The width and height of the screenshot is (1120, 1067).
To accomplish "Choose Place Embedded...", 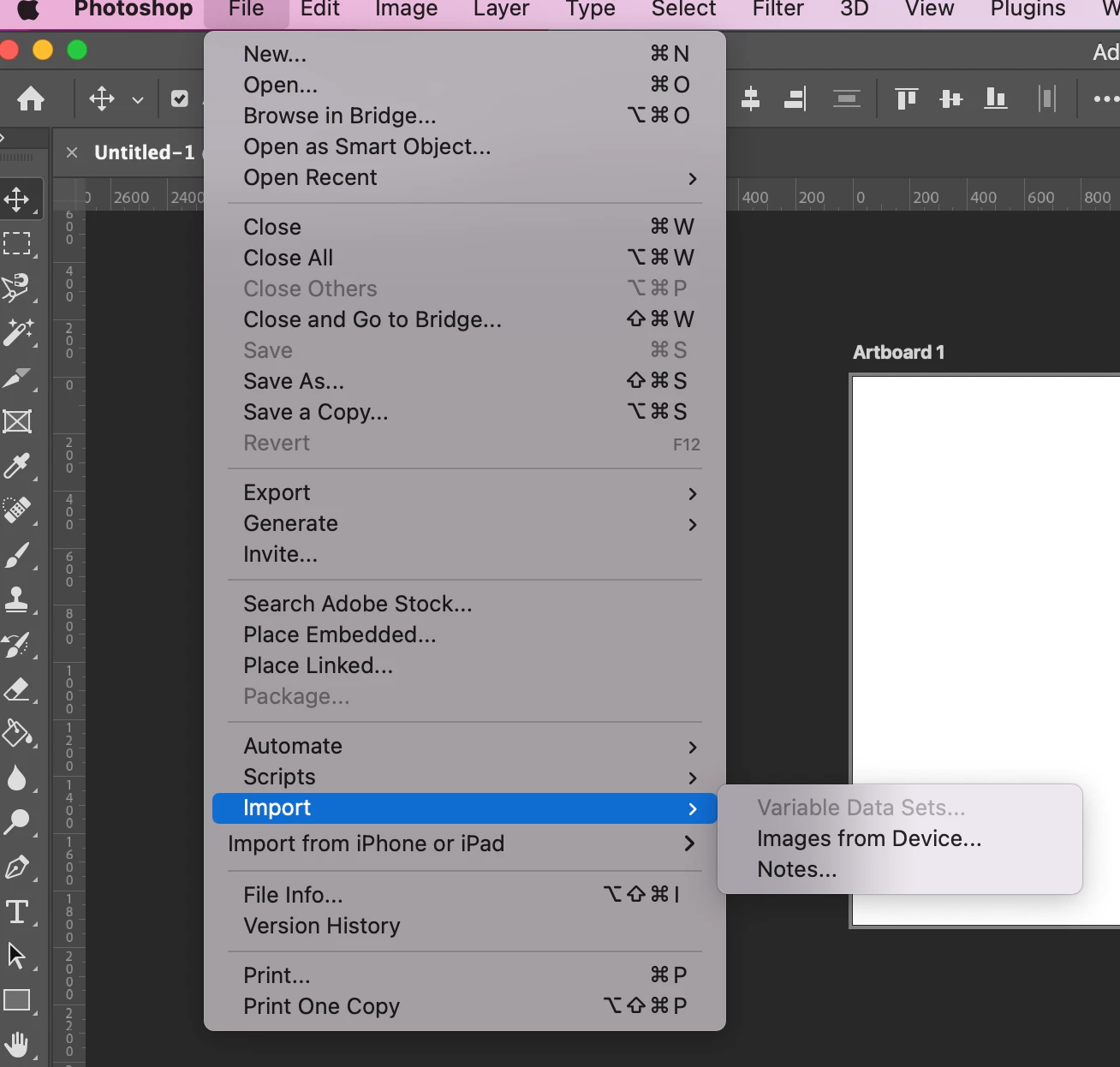I will (x=465, y=635).
